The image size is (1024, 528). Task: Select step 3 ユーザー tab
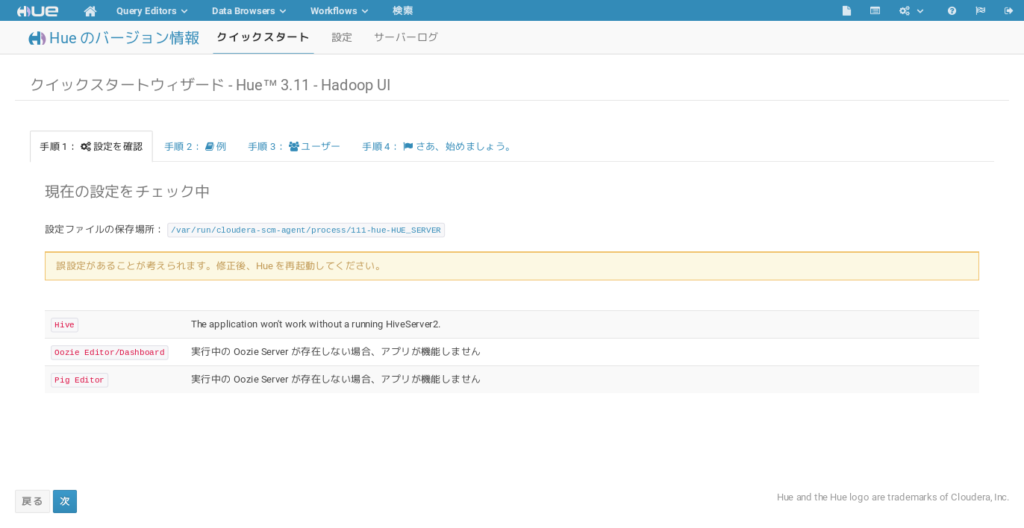(x=294, y=146)
